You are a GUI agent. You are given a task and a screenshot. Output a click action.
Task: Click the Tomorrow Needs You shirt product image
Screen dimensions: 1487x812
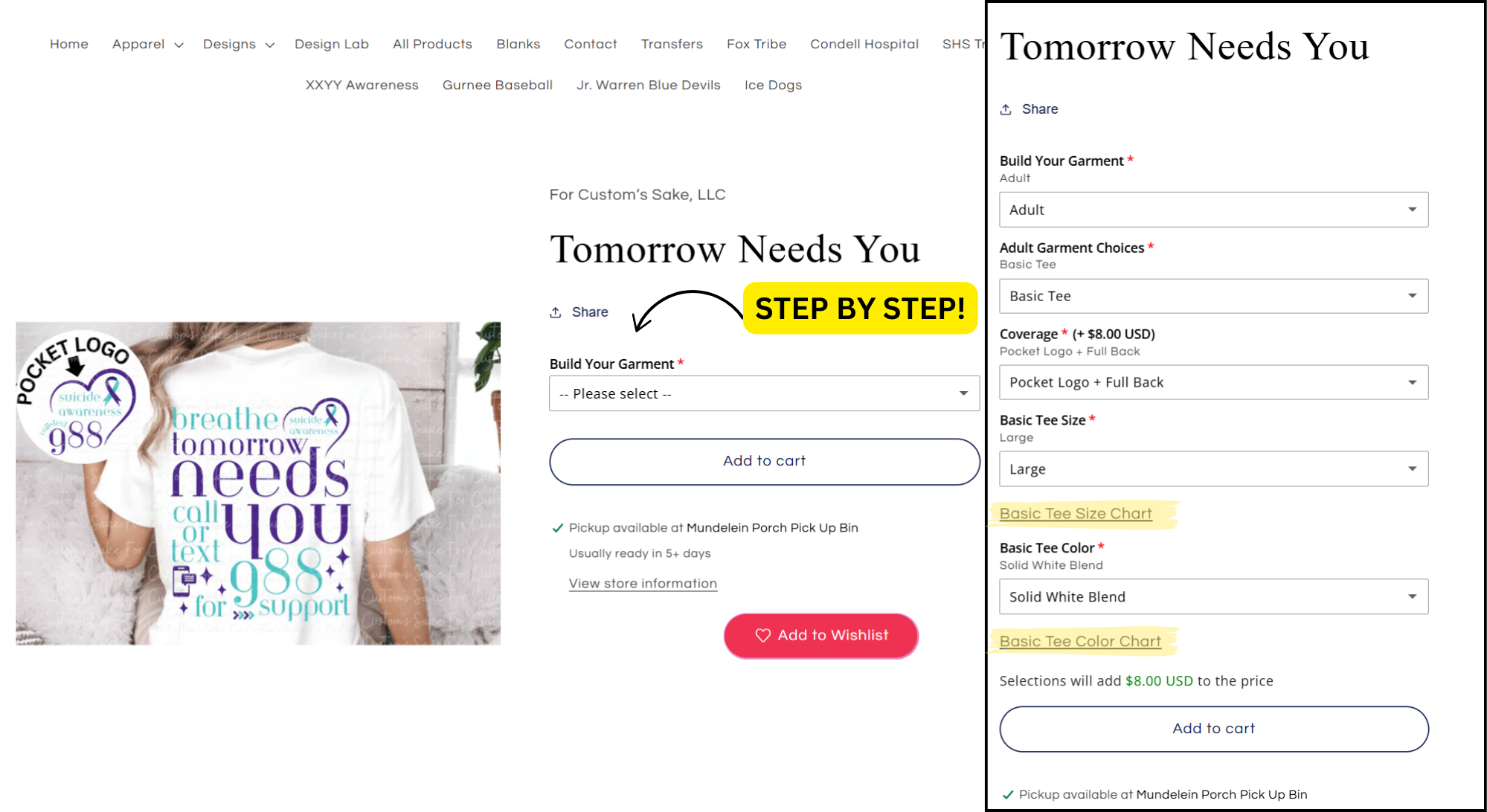[x=258, y=483]
